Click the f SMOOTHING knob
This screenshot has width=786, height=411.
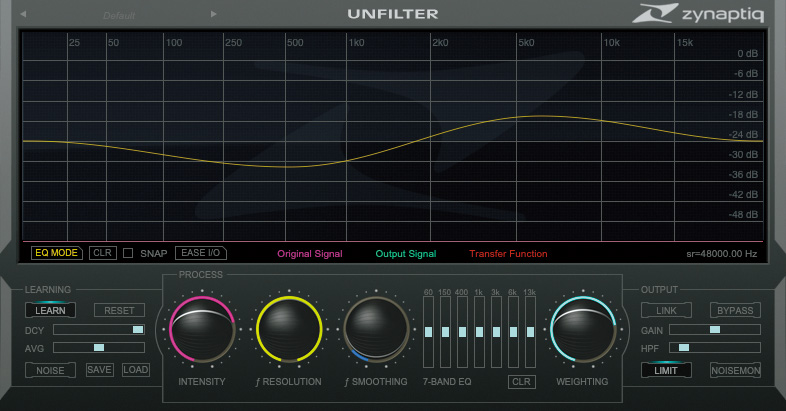click(x=376, y=329)
